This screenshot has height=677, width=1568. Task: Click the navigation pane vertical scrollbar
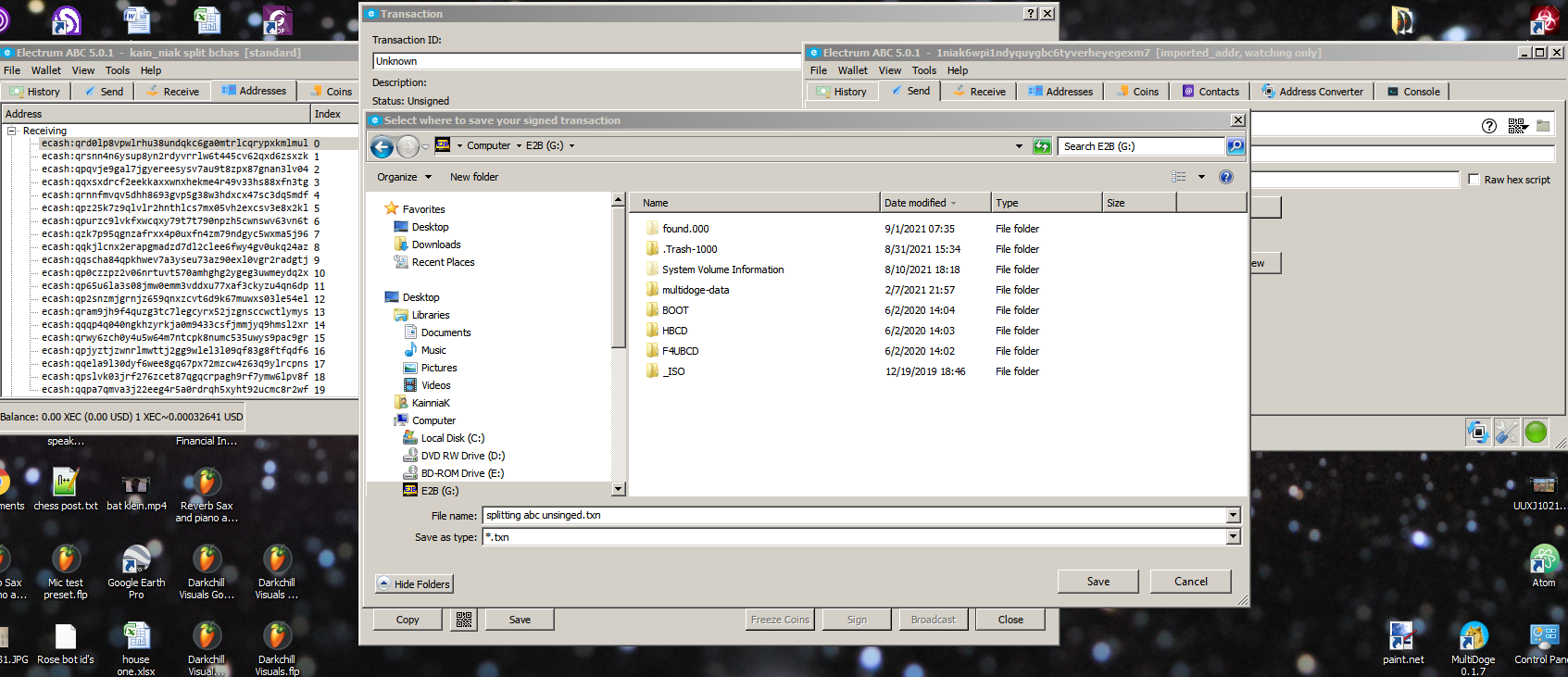coord(619,345)
